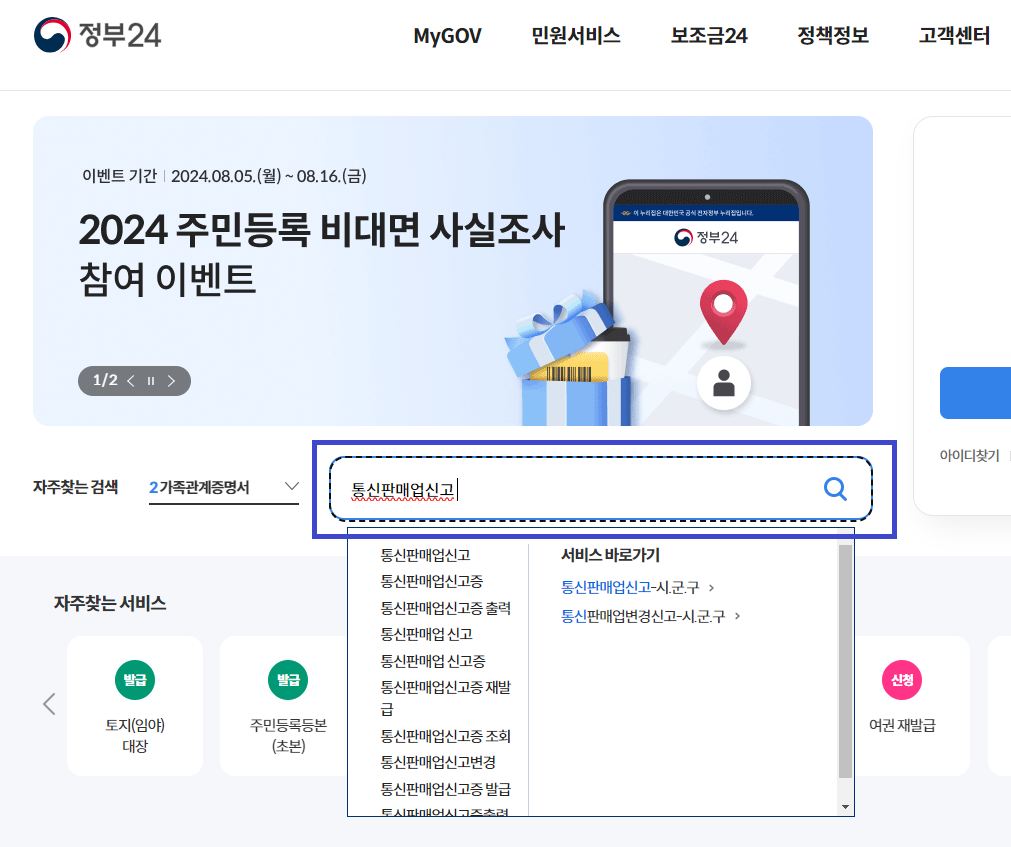Open the 고객센터 menu
The width and height of the screenshot is (1011, 847).
click(x=954, y=35)
